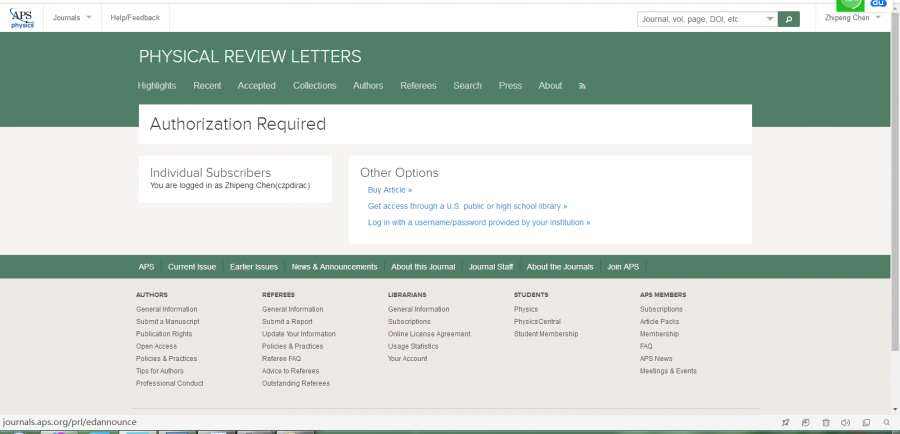Click the green circular extension badge
900x434 pixels.
coord(850,5)
